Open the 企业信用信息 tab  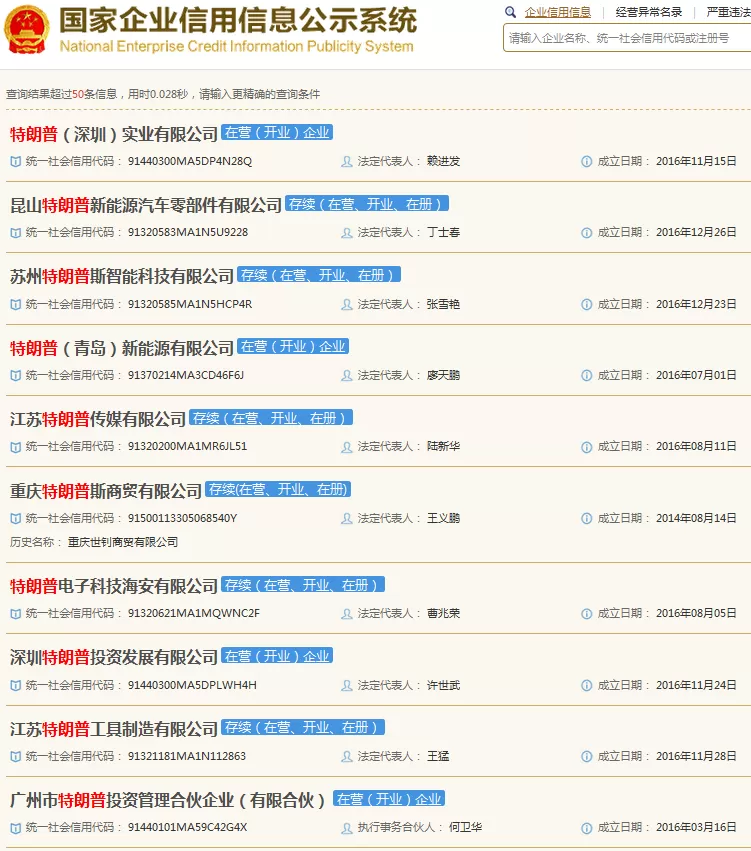pos(557,12)
